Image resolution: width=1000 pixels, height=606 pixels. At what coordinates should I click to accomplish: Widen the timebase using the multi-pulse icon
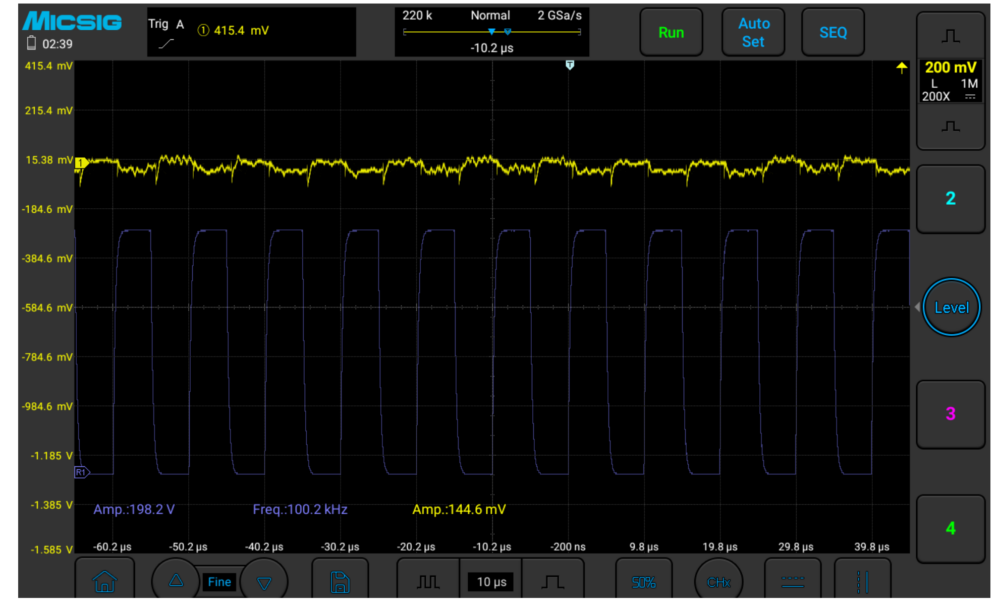[x=428, y=581]
